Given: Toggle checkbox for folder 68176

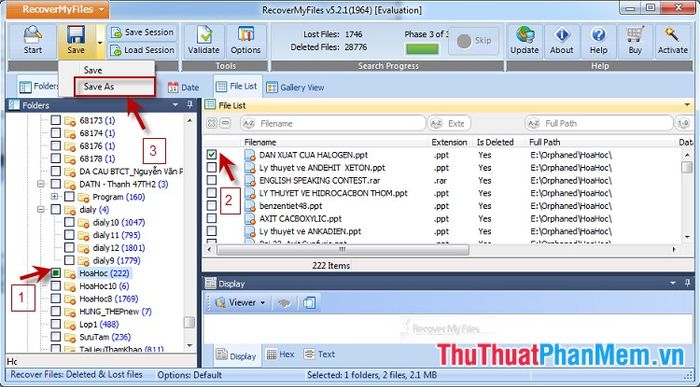Looking at the screenshot, I should coord(55,146).
